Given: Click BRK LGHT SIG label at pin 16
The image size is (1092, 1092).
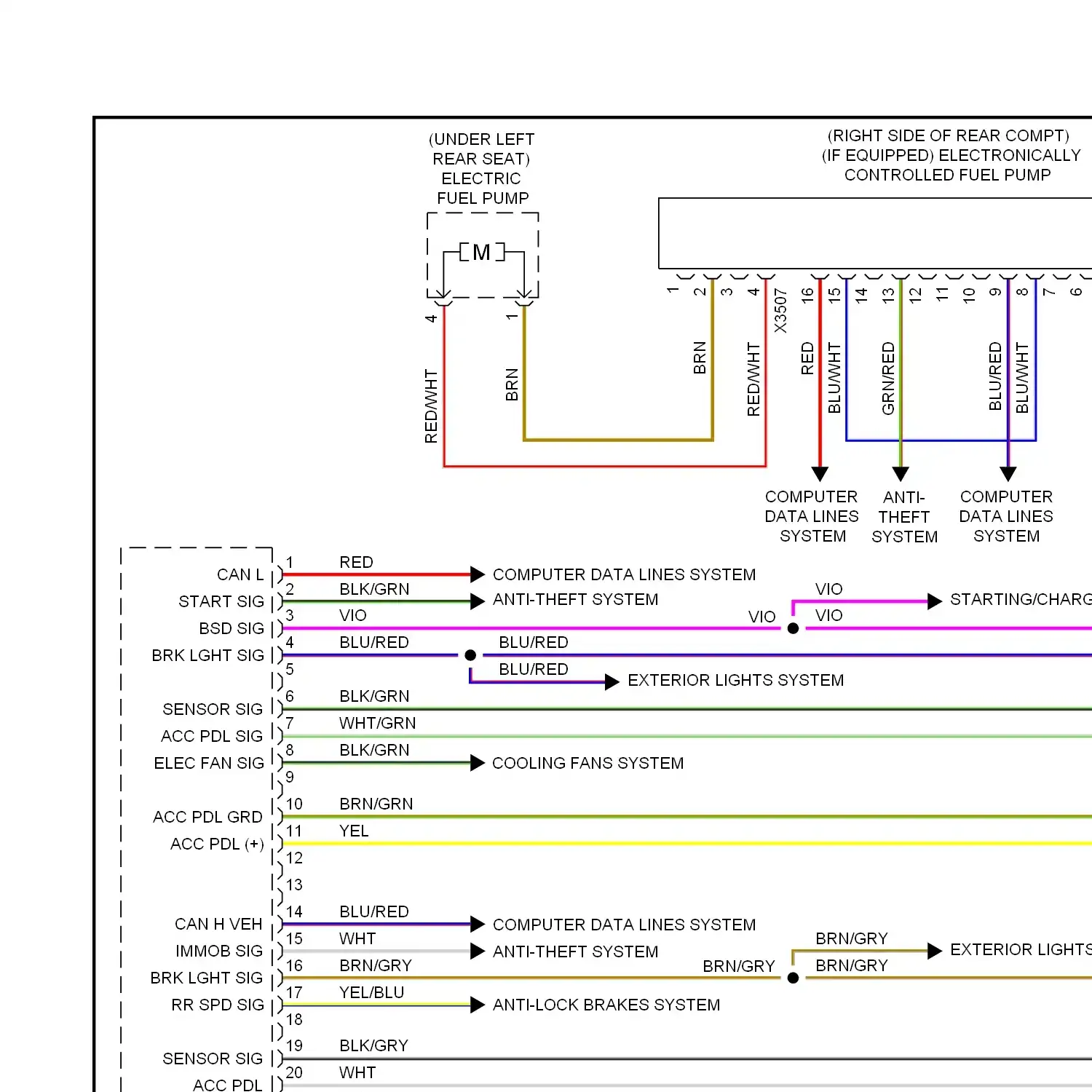Looking at the screenshot, I should click(207, 978).
